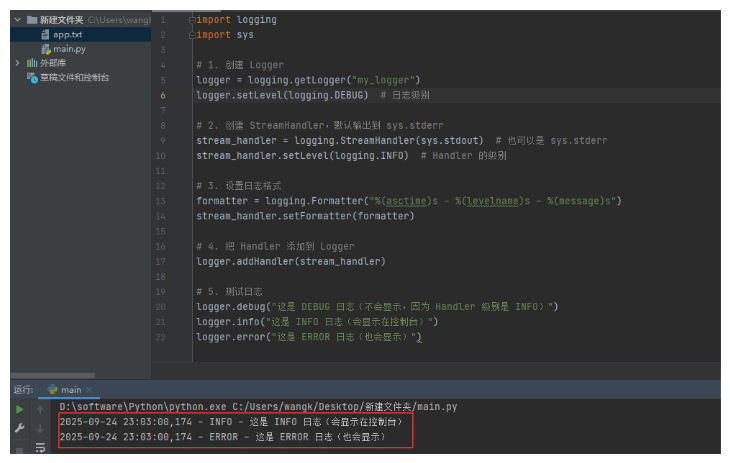Click the wrench settings icon in Run panel

click(19, 428)
